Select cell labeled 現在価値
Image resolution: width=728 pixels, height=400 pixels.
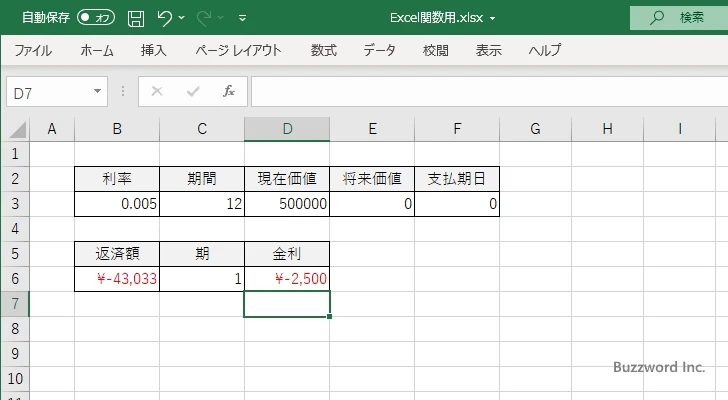coord(287,179)
